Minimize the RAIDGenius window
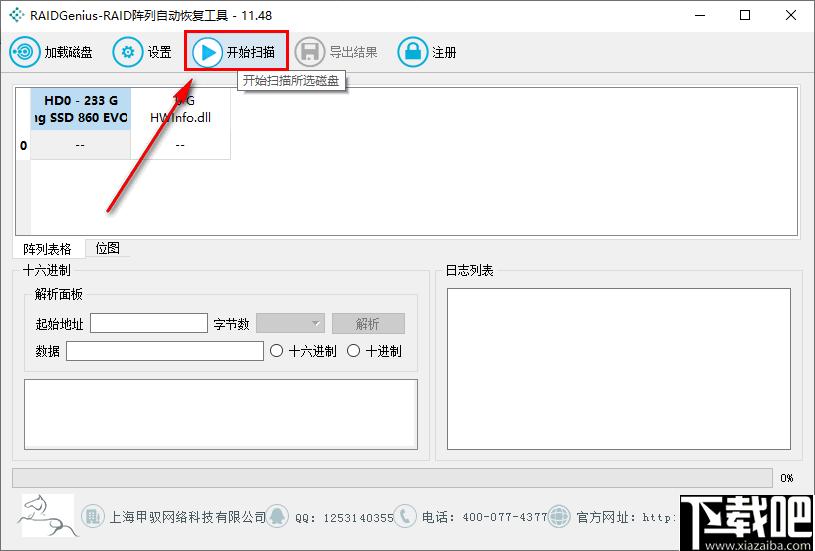 699,16
